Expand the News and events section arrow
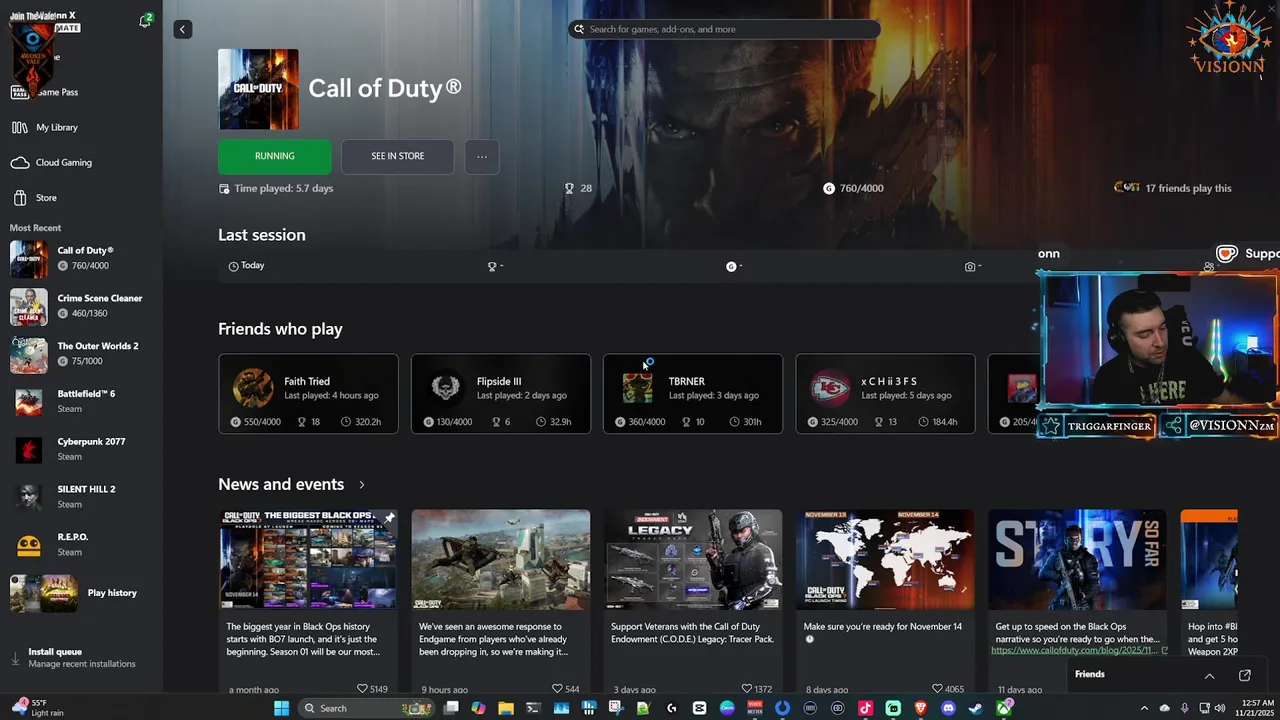The height and width of the screenshot is (720, 1280). 362,484
